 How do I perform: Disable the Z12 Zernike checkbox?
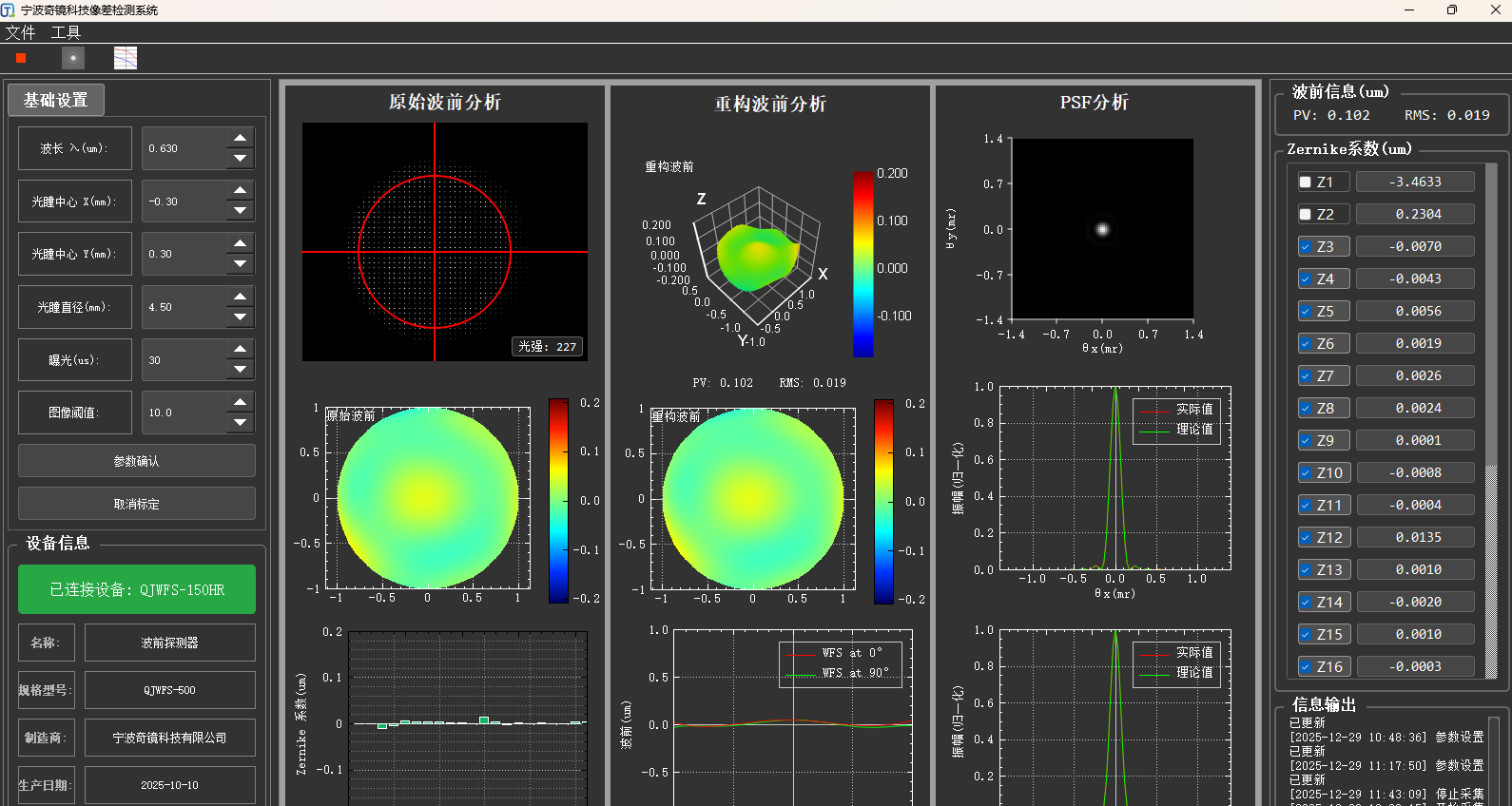[x=1306, y=537]
